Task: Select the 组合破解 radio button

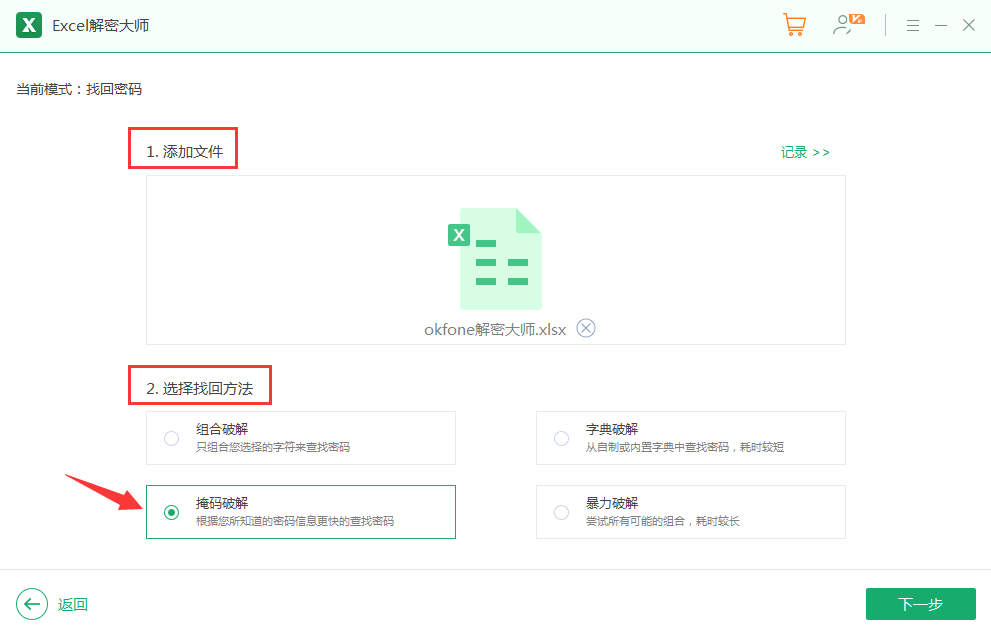Action: coord(171,438)
